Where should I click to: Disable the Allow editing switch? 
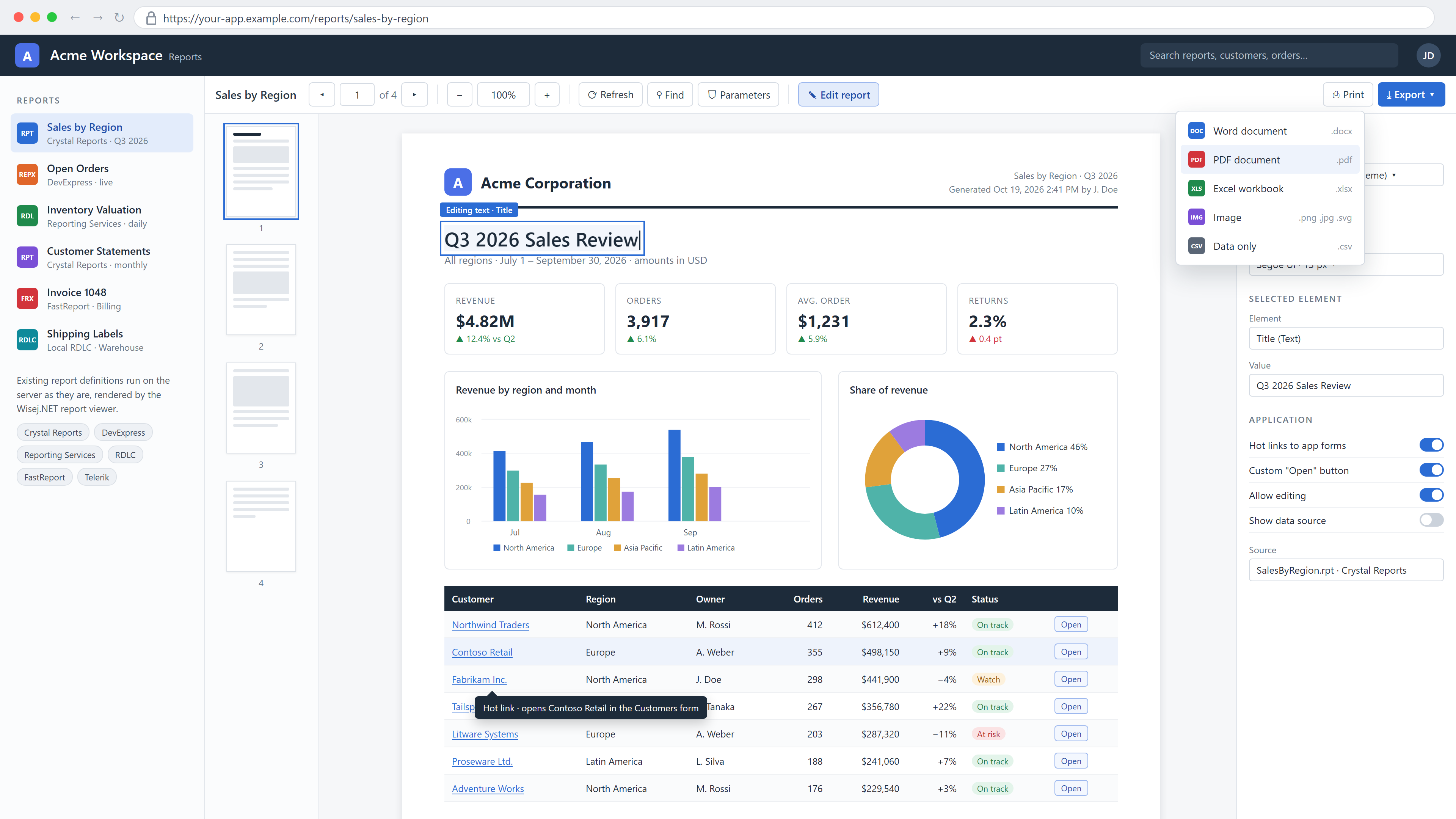point(1431,495)
